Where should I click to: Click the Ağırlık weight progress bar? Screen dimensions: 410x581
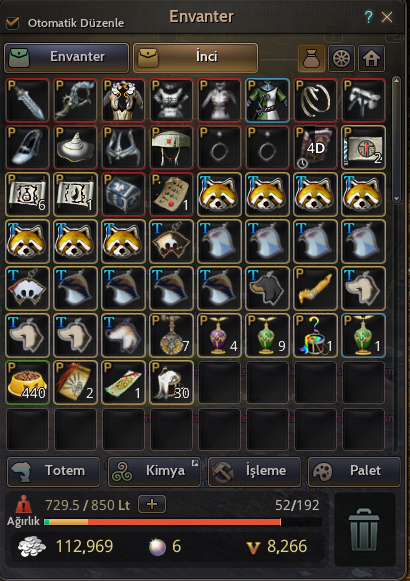click(x=183, y=522)
